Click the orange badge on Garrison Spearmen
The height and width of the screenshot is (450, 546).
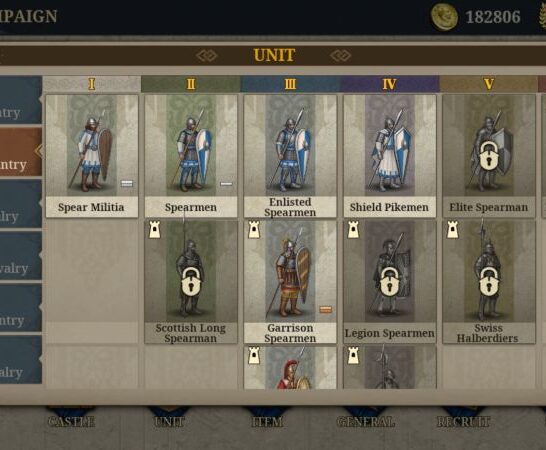(326, 309)
